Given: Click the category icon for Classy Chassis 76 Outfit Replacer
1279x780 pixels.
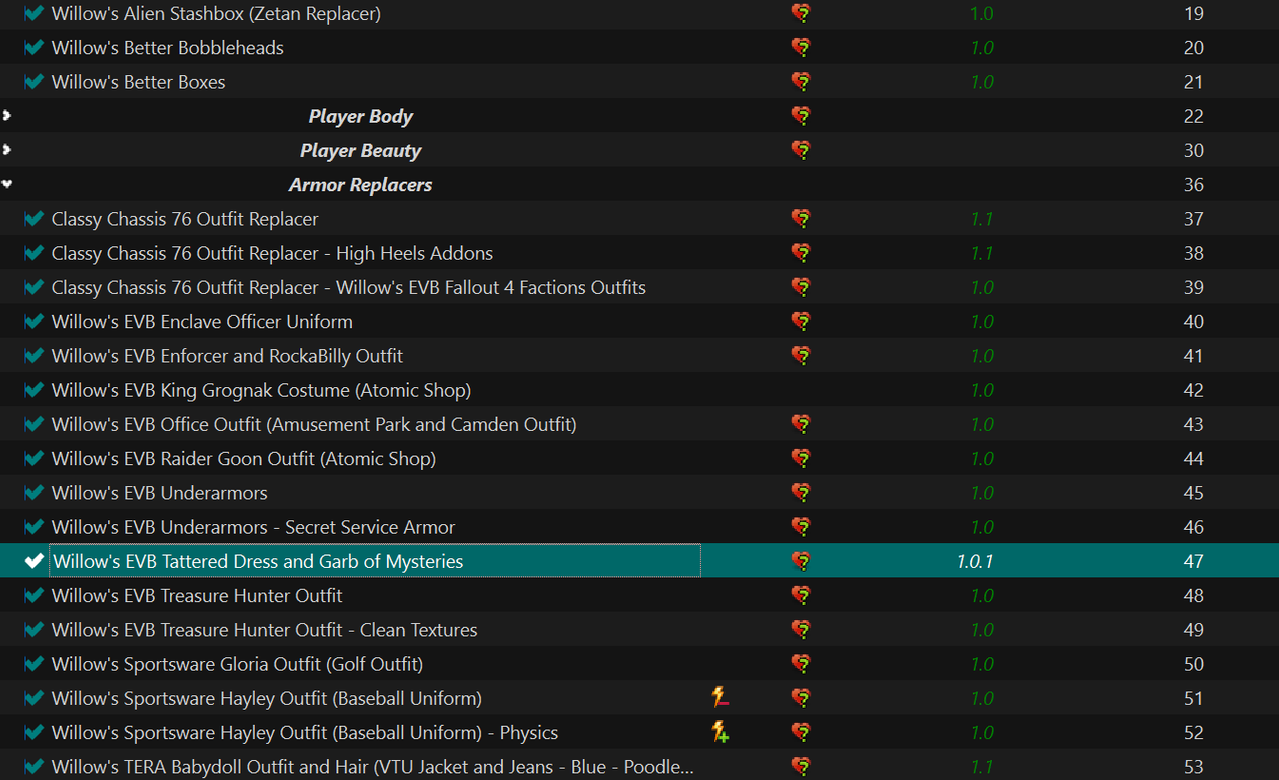Looking at the screenshot, I should point(801,219).
